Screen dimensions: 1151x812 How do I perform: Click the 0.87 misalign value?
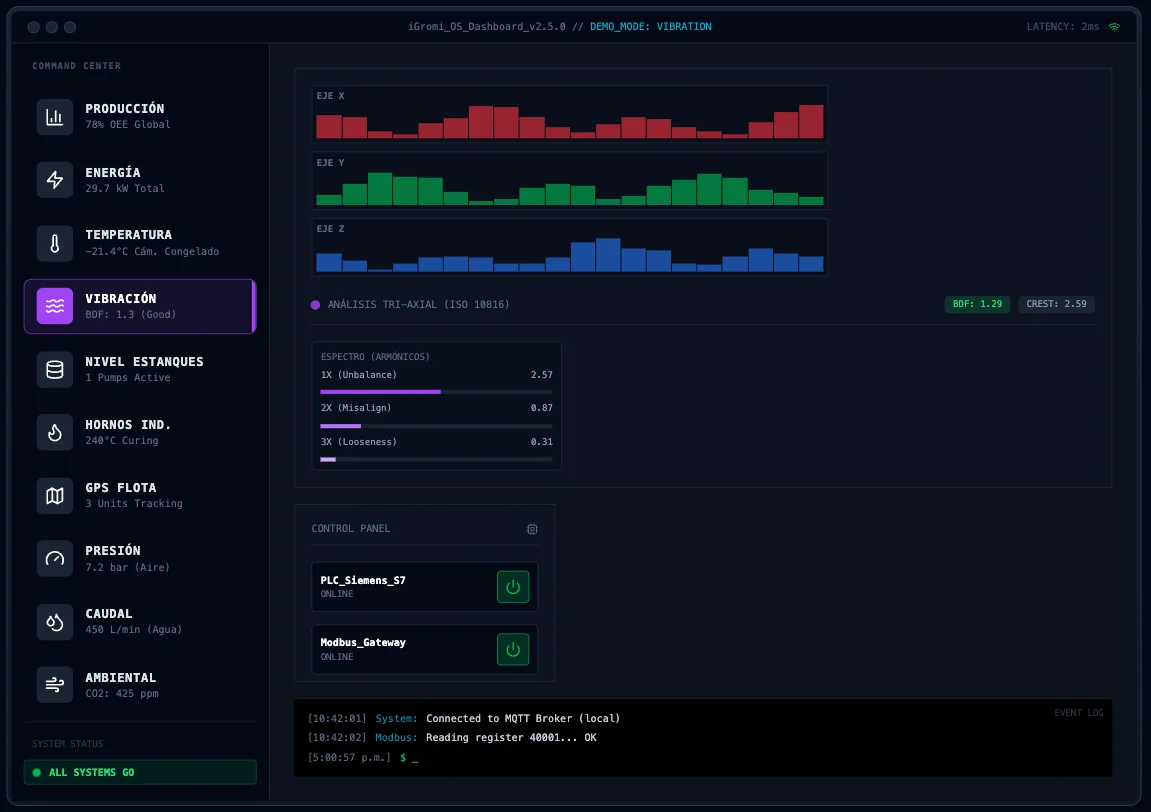click(x=542, y=408)
